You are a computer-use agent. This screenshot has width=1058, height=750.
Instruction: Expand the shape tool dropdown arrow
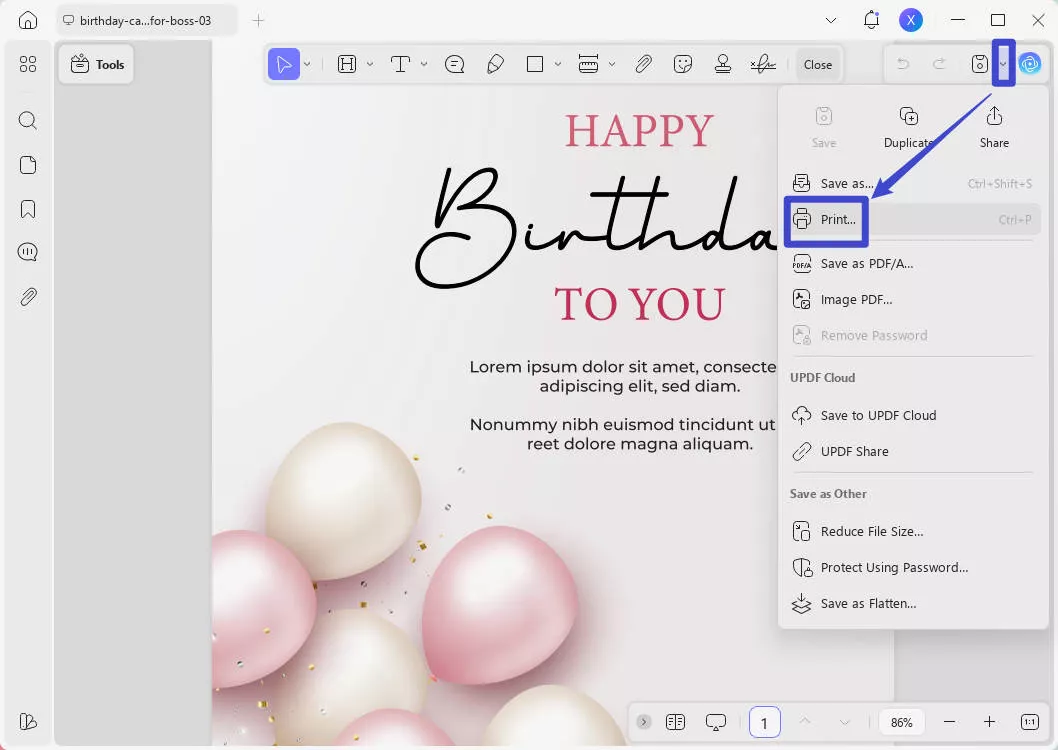tap(558, 65)
